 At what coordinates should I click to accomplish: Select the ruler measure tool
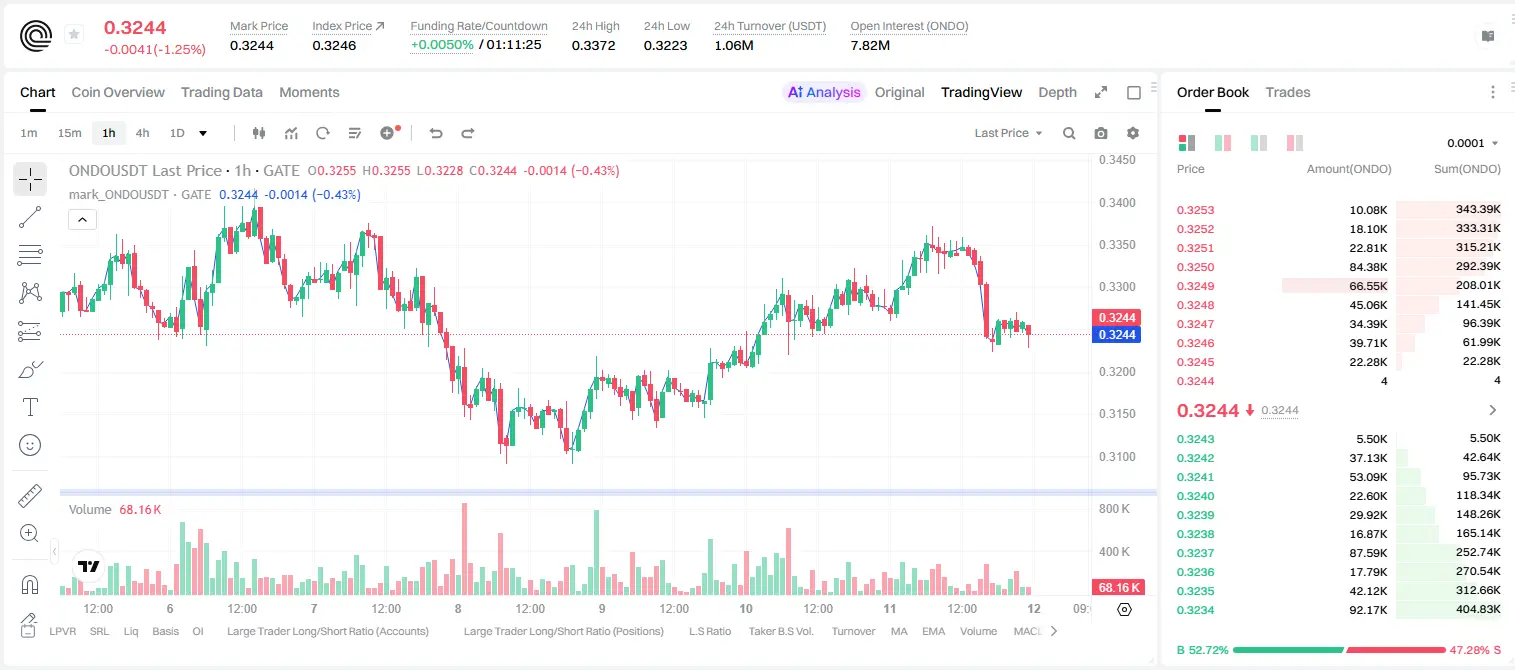(30, 496)
